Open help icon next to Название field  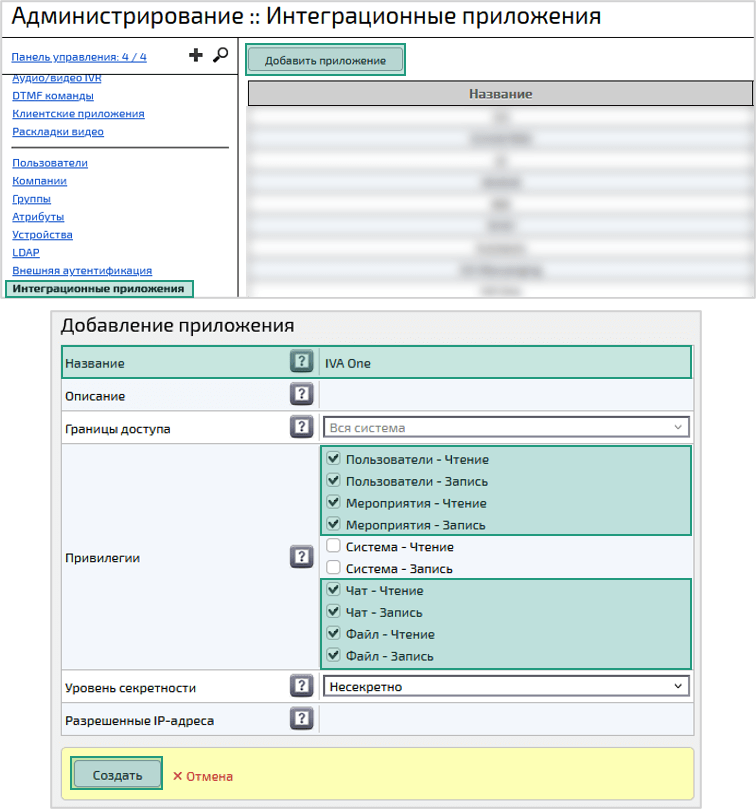pyautogui.click(x=301, y=362)
